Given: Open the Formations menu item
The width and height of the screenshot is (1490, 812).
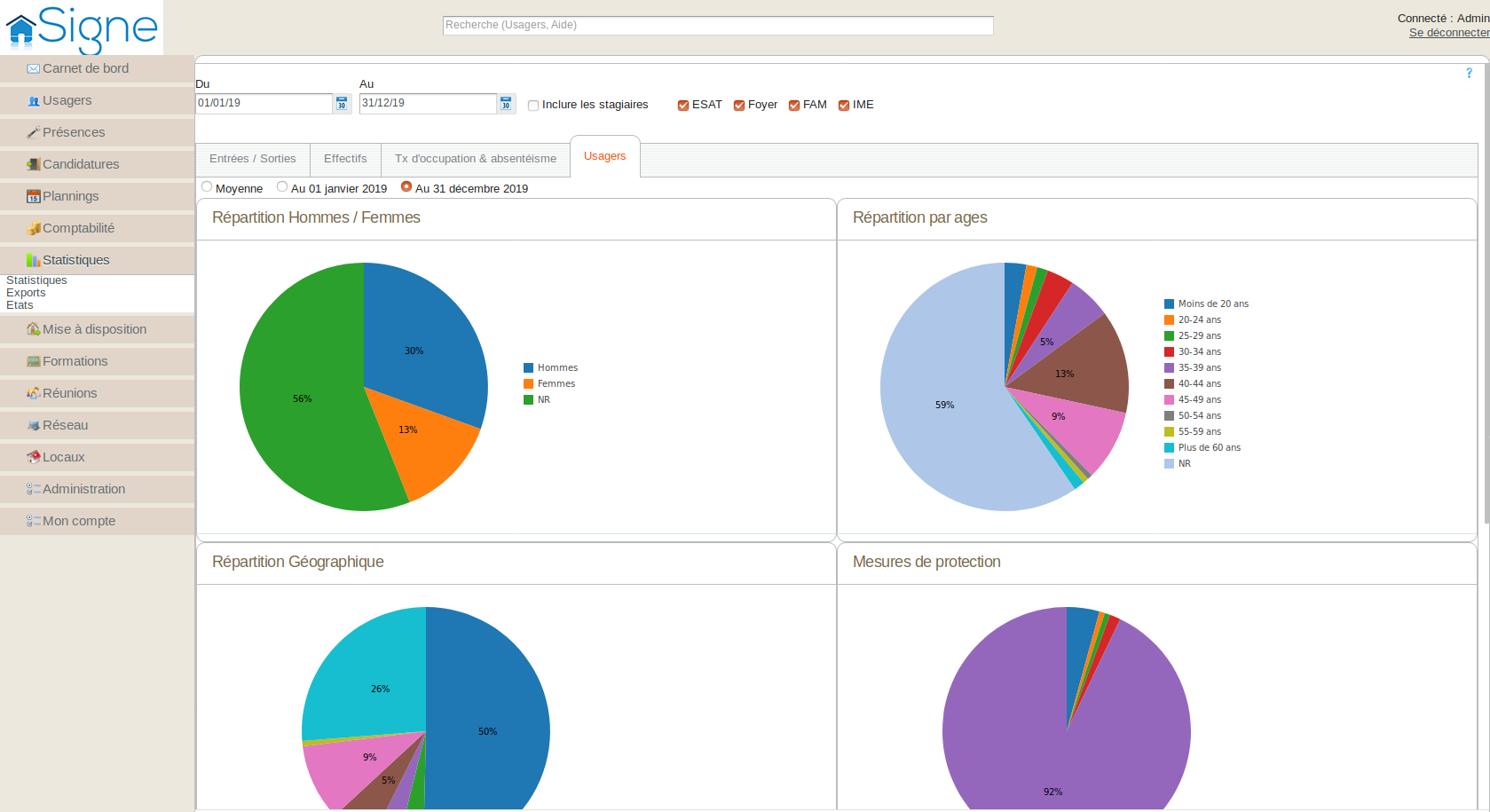Looking at the screenshot, I should click(97, 361).
